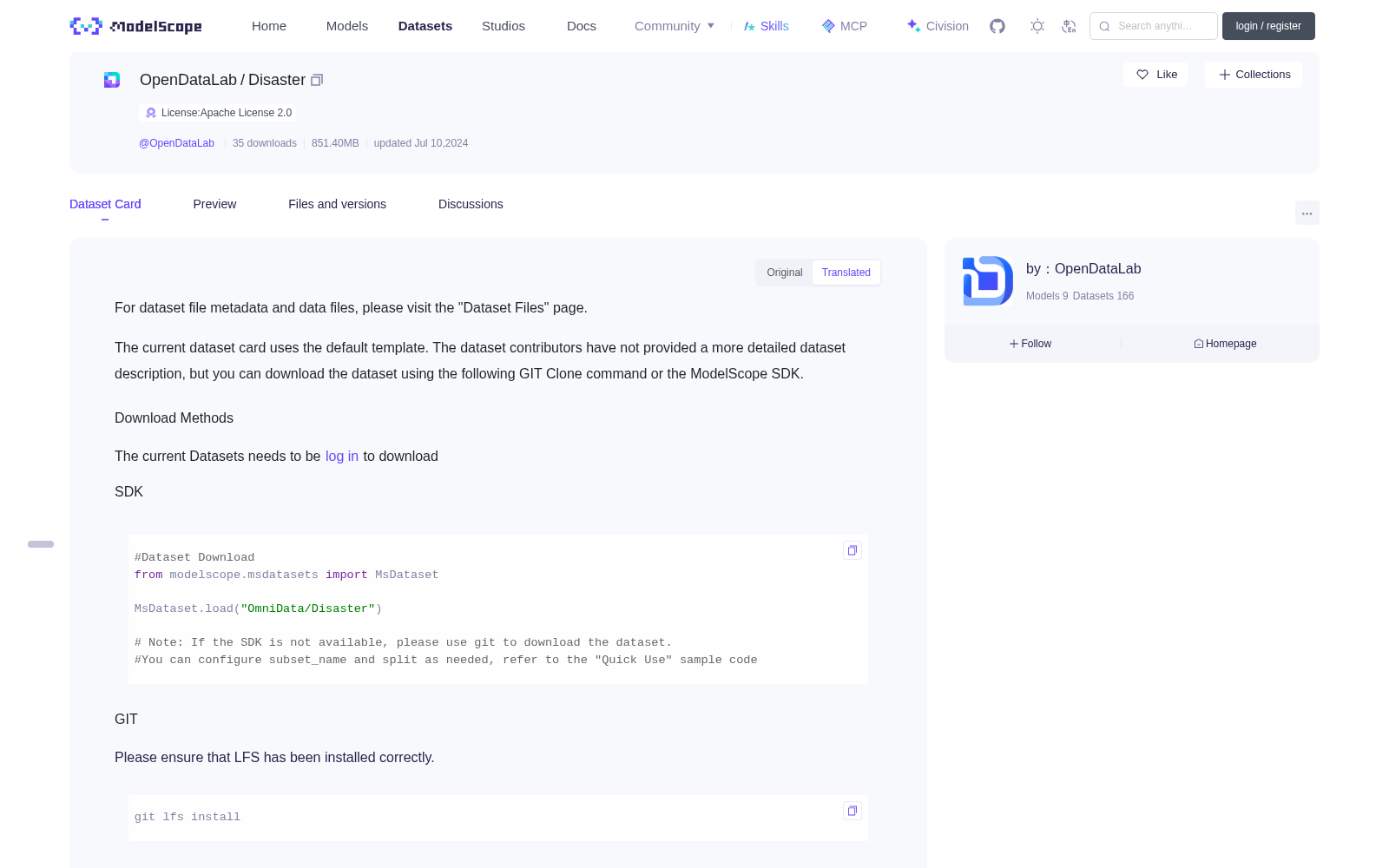Switch site language with the translate icon
The width and height of the screenshot is (1389, 868).
pos(1069,26)
